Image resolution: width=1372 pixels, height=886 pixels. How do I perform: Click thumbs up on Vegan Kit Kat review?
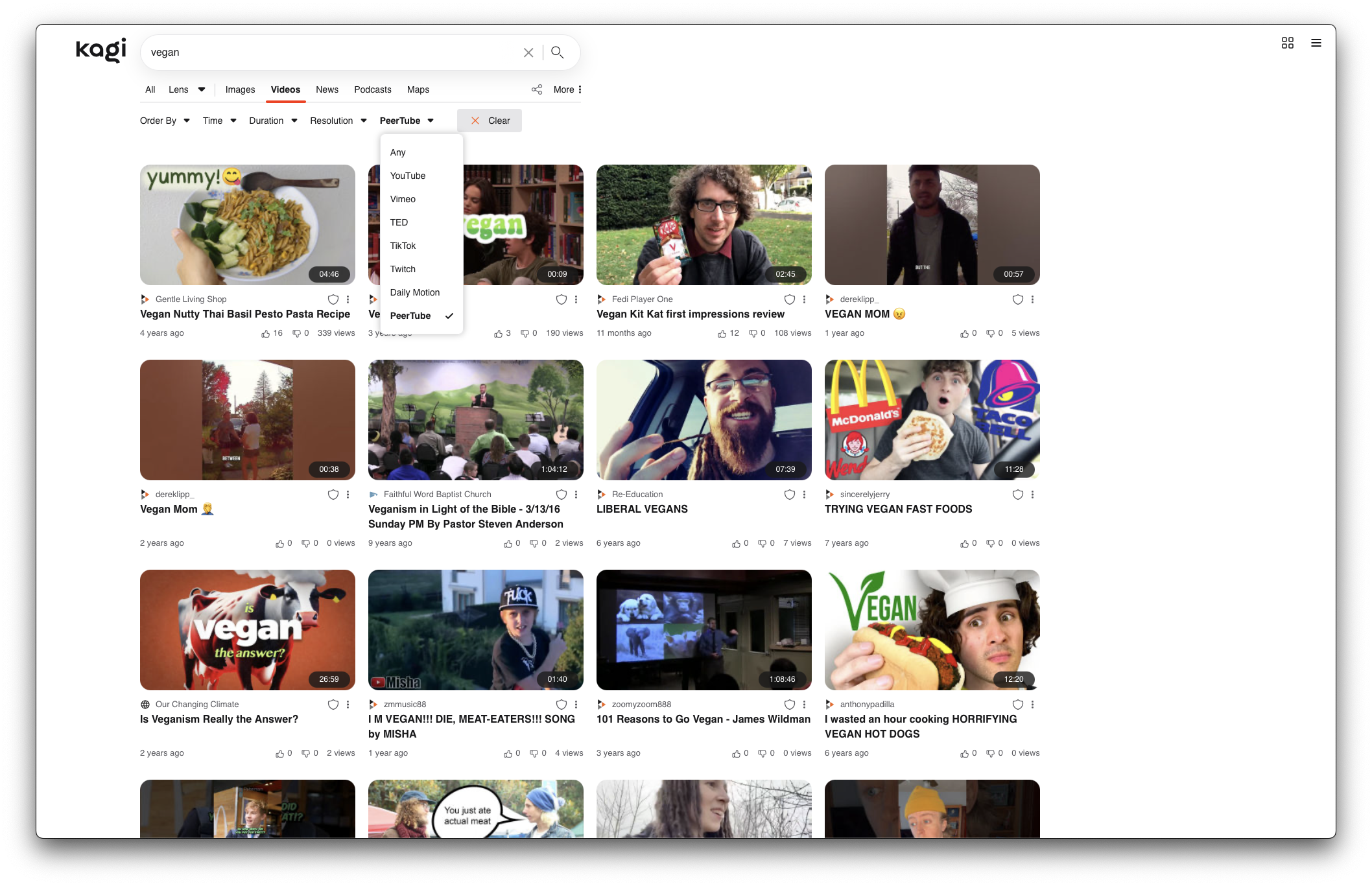pos(722,333)
